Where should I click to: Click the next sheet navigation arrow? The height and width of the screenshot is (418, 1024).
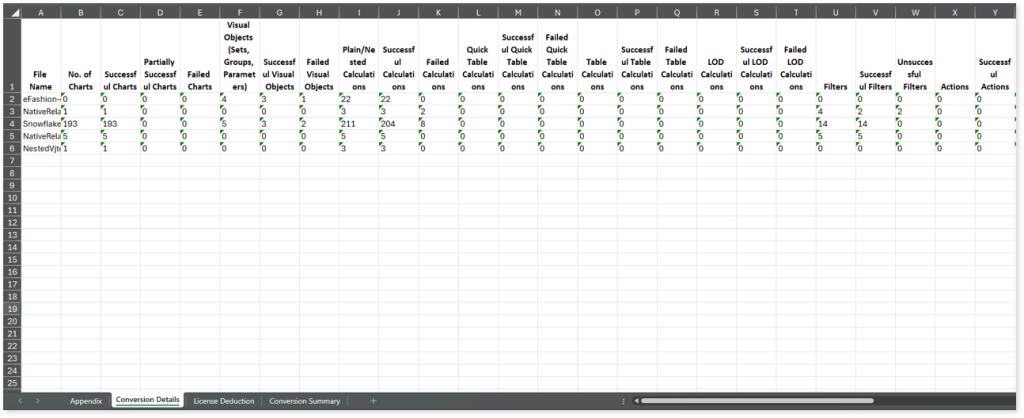(37, 401)
